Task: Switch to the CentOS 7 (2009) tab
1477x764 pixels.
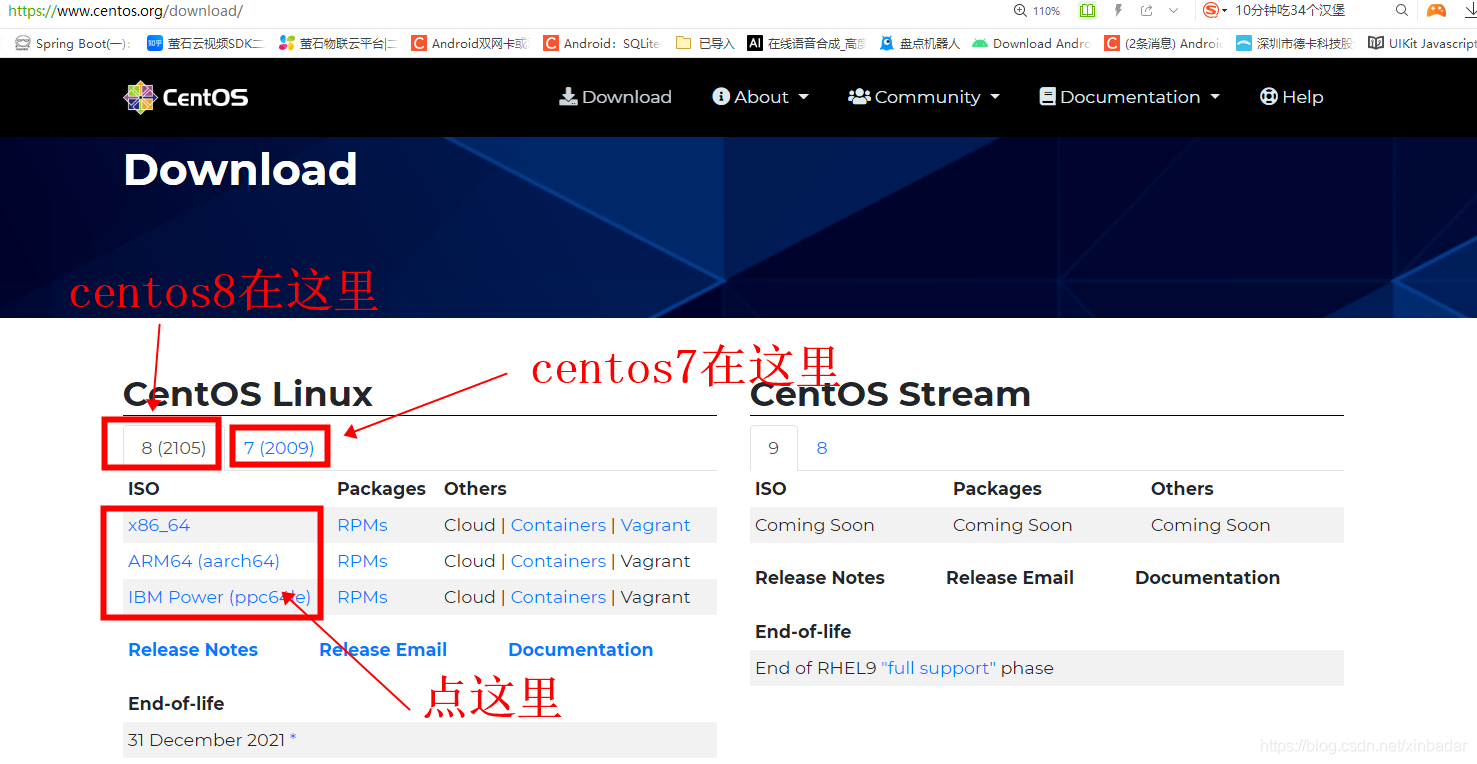Action: pyautogui.click(x=279, y=447)
